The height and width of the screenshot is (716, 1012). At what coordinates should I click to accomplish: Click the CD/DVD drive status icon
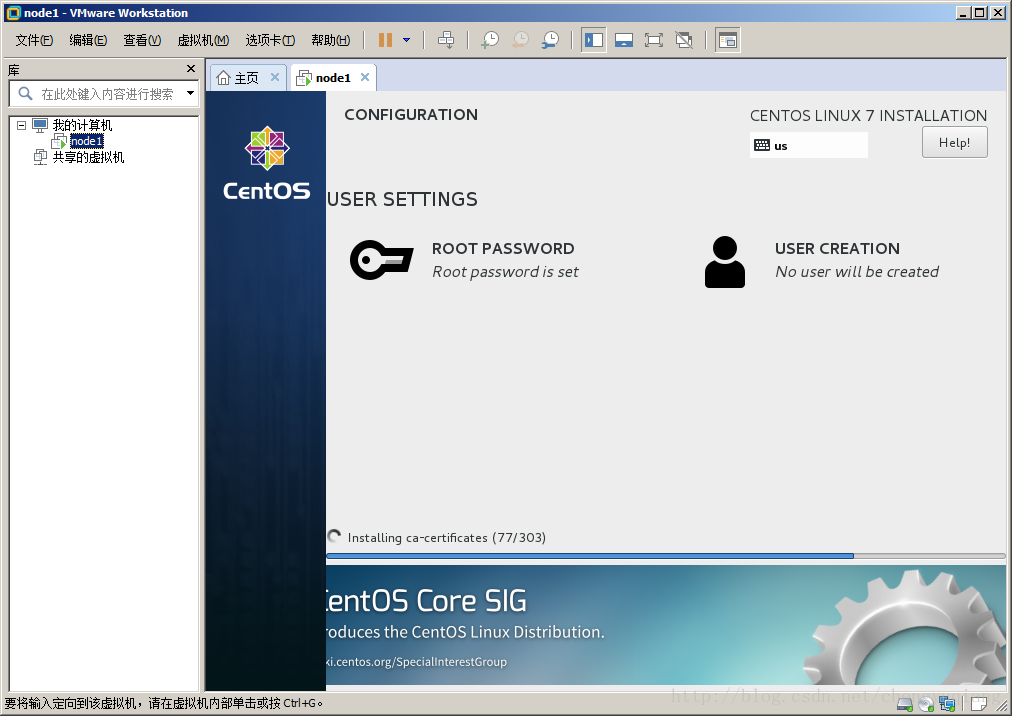click(x=927, y=704)
